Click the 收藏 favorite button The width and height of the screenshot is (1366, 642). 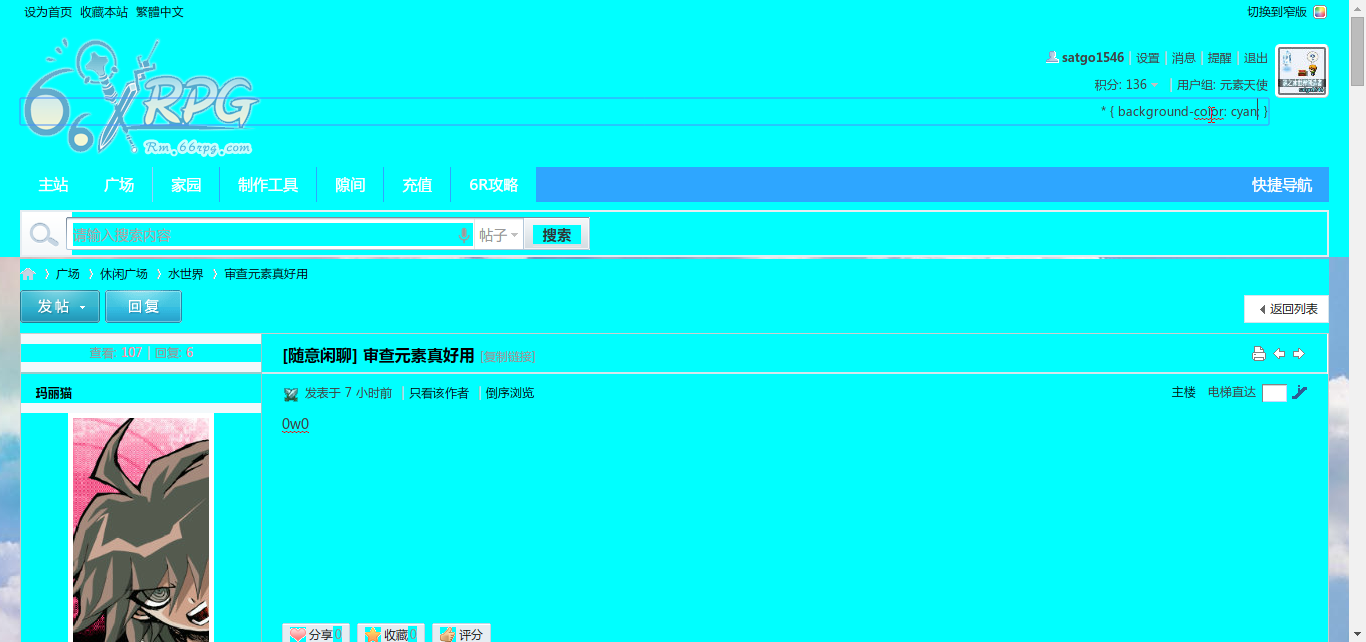391,634
